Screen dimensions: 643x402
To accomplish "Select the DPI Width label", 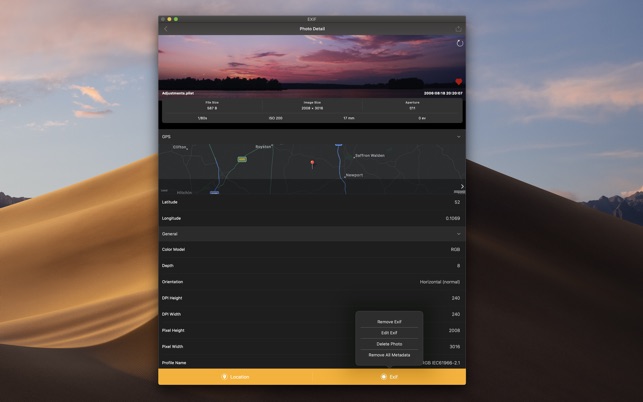I will pyautogui.click(x=171, y=314).
